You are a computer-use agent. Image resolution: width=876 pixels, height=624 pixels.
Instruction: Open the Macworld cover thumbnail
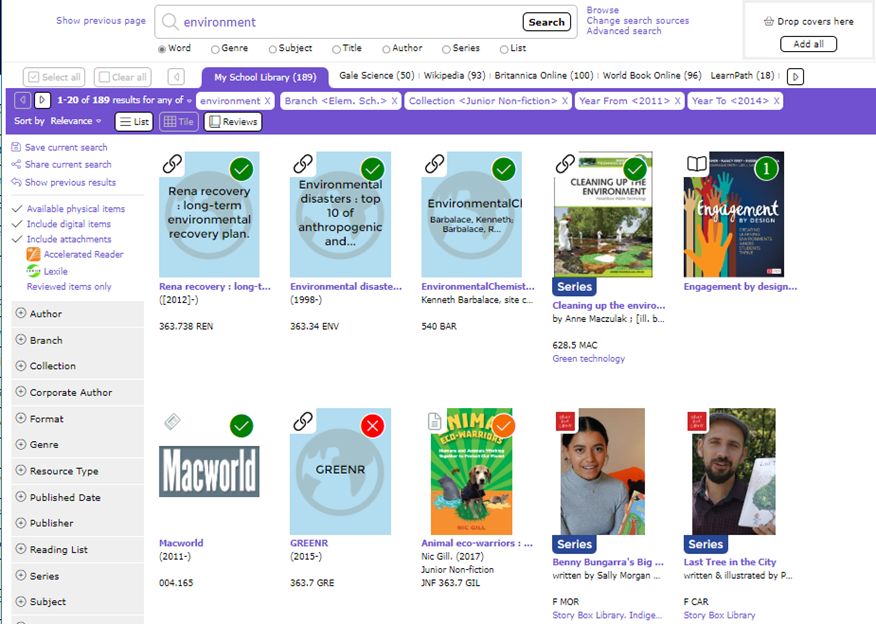tap(209, 471)
